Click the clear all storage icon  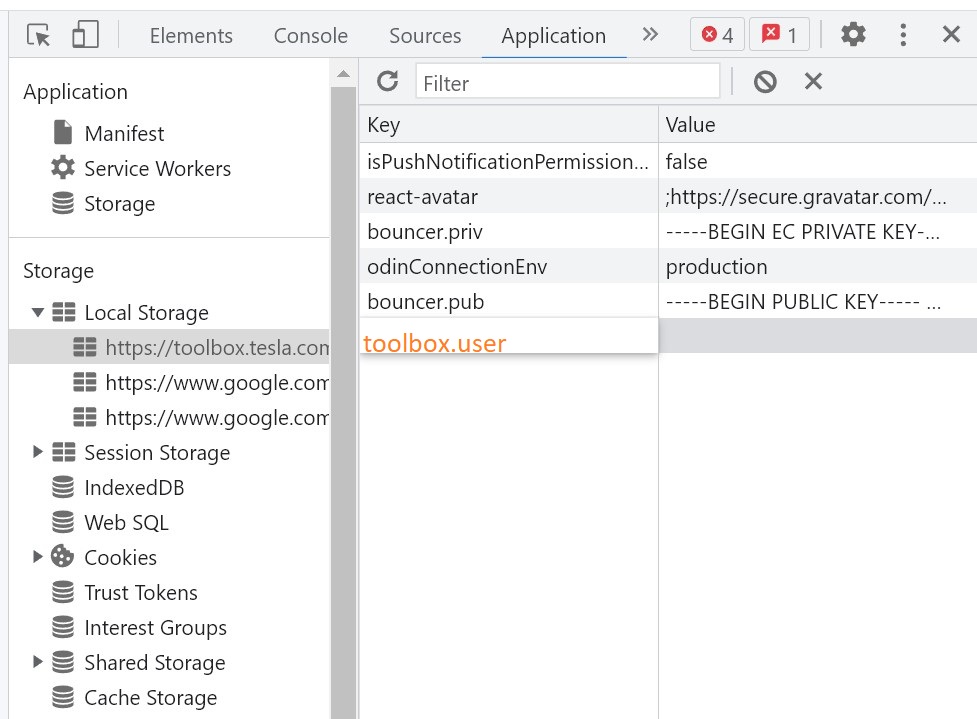[765, 82]
